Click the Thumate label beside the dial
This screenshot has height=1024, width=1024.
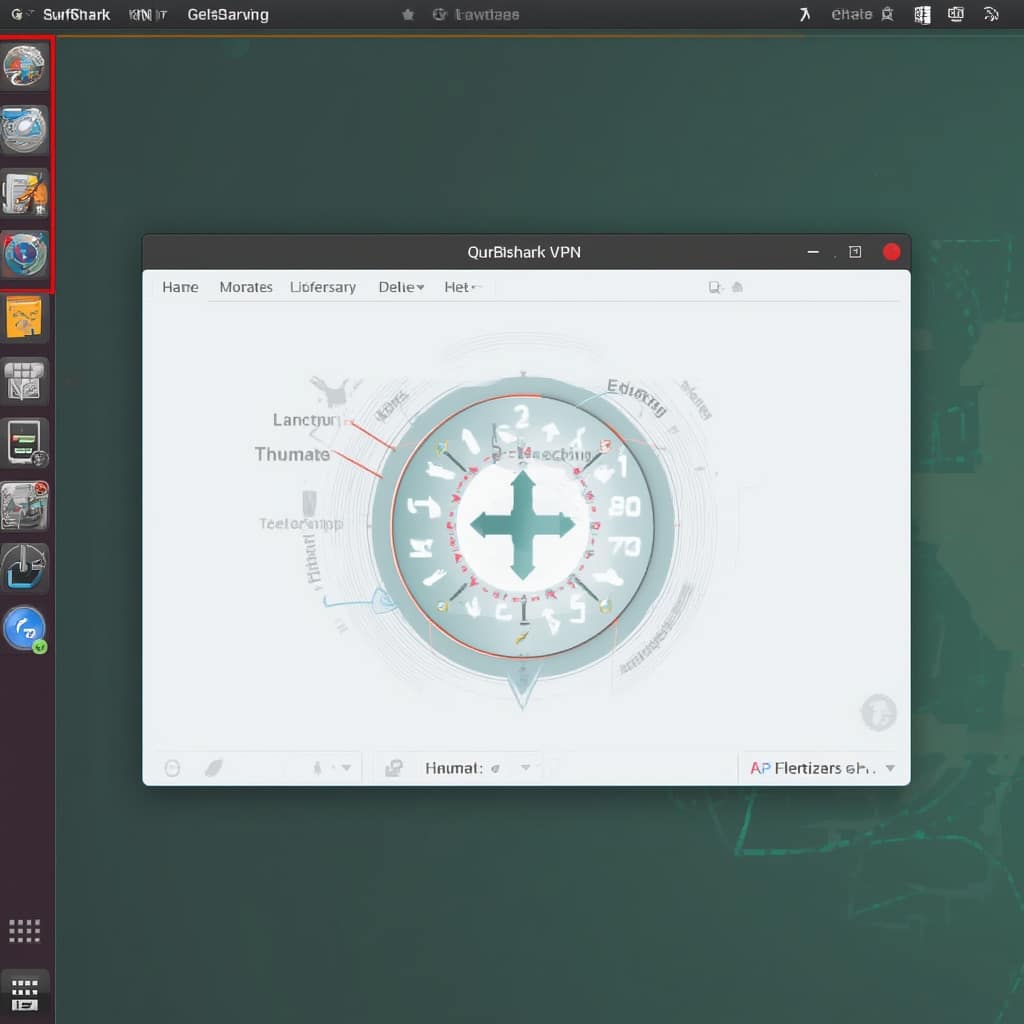tap(292, 454)
